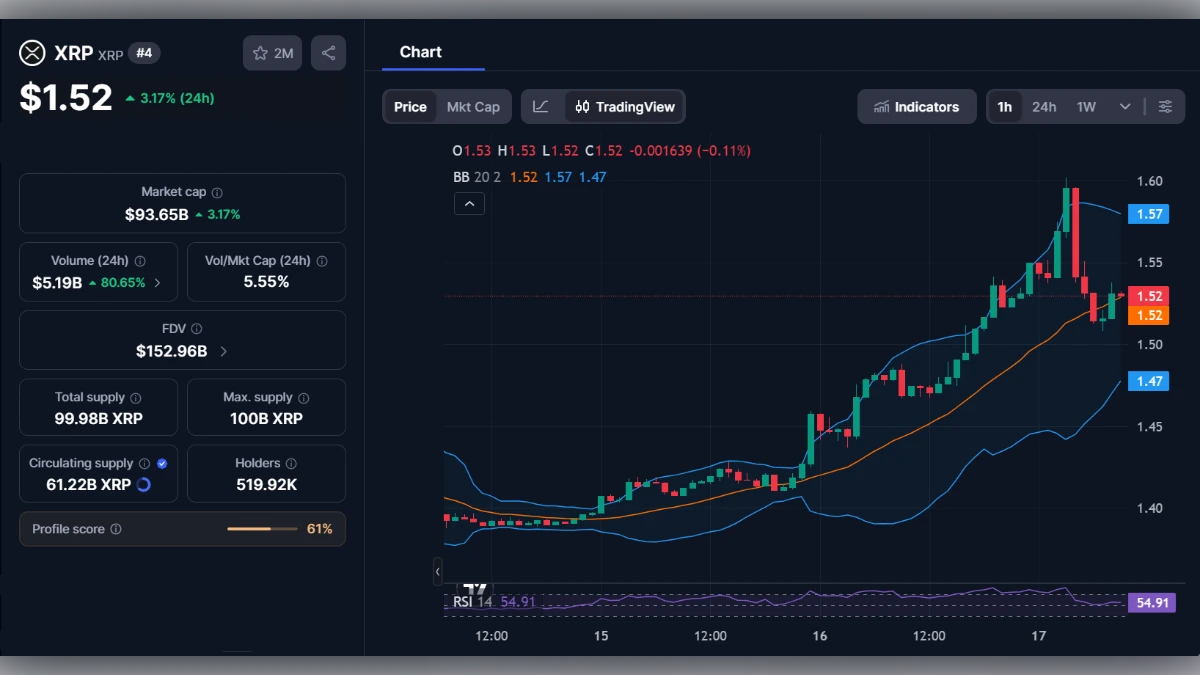The height and width of the screenshot is (675, 1200).
Task: Share the XRP page
Action: (x=328, y=53)
